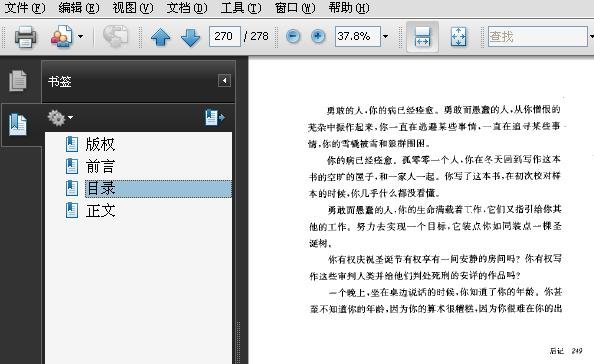This screenshot has height=364, width=594.
Task: Zoom in with the plus button
Action: click(x=318, y=36)
